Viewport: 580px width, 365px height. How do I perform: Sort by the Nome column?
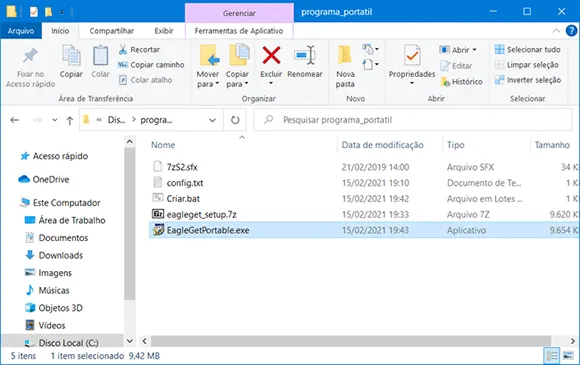pos(163,145)
